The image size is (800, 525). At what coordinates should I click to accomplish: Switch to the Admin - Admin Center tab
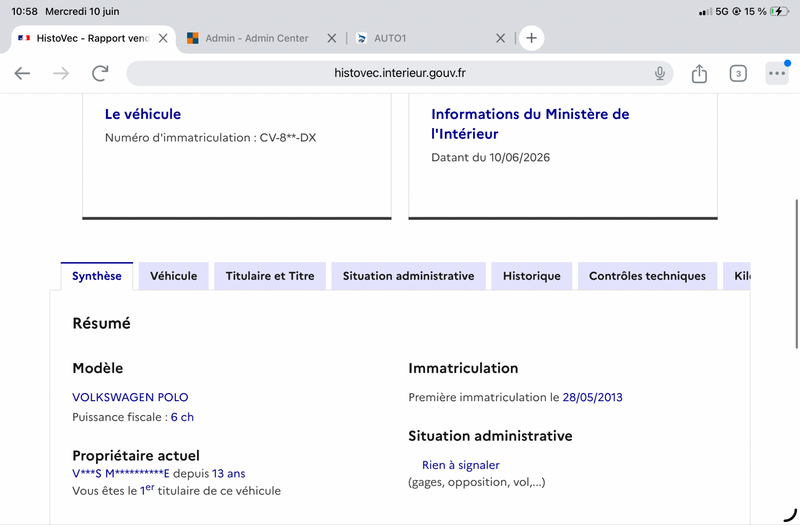[x=257, y=38]
